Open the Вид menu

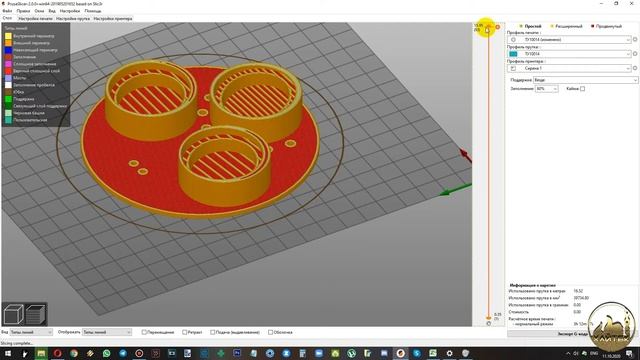tap(52, 11)
